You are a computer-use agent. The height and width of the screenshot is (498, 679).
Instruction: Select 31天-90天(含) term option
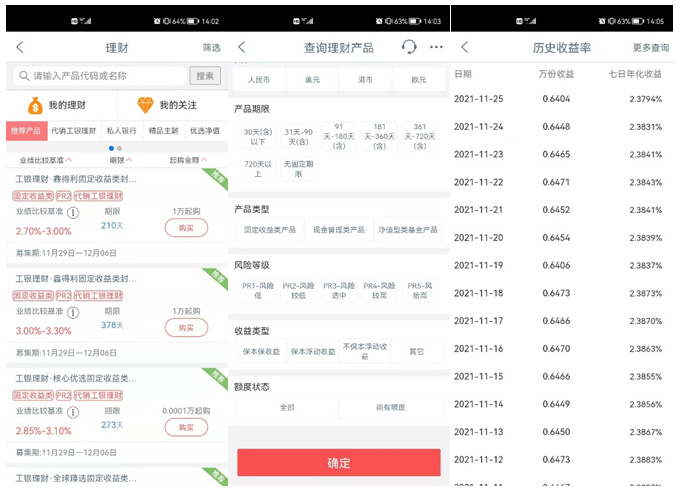click(x=298, y=136)
